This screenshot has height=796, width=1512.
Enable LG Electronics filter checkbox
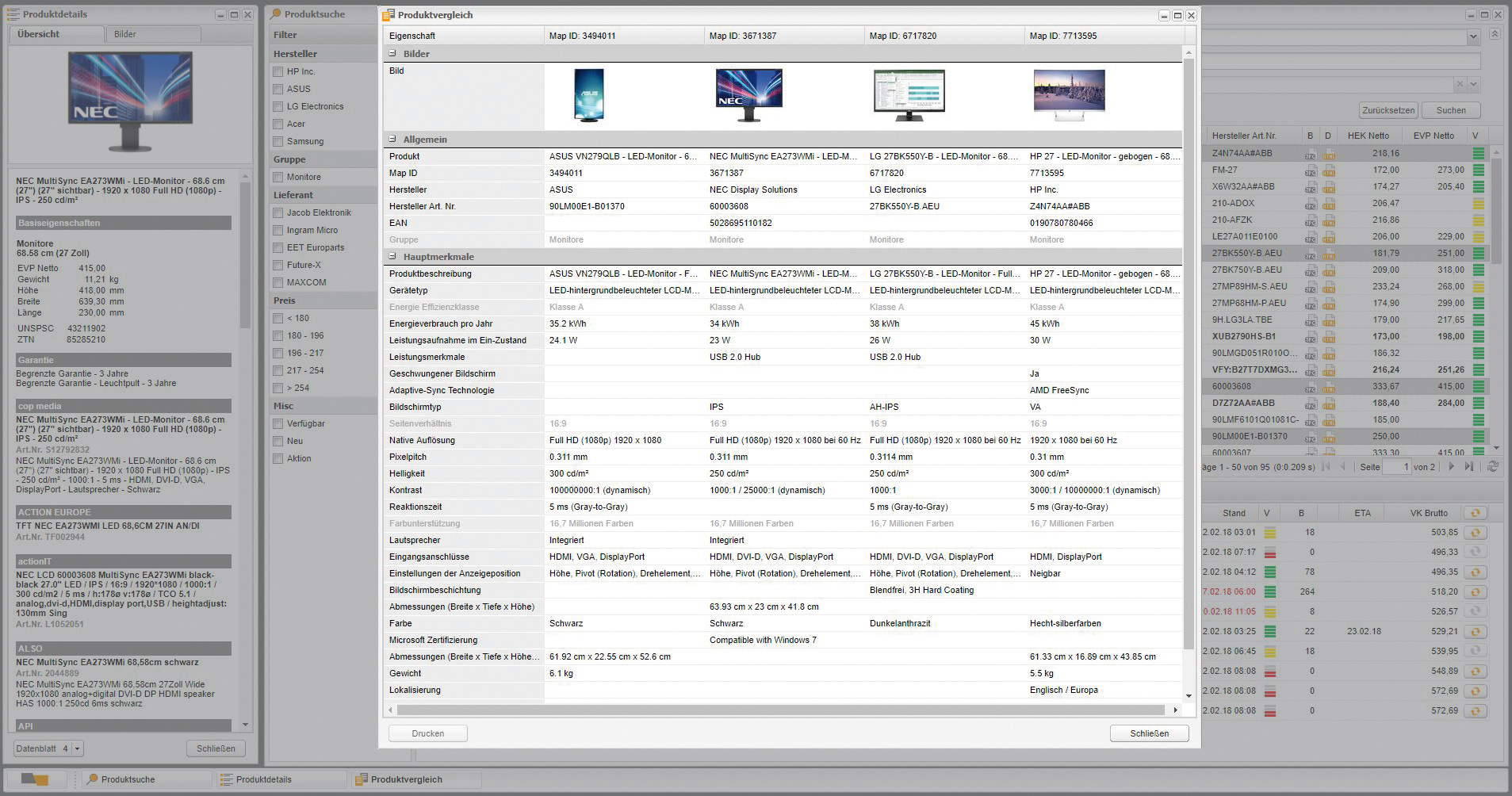tap(278, 106)
